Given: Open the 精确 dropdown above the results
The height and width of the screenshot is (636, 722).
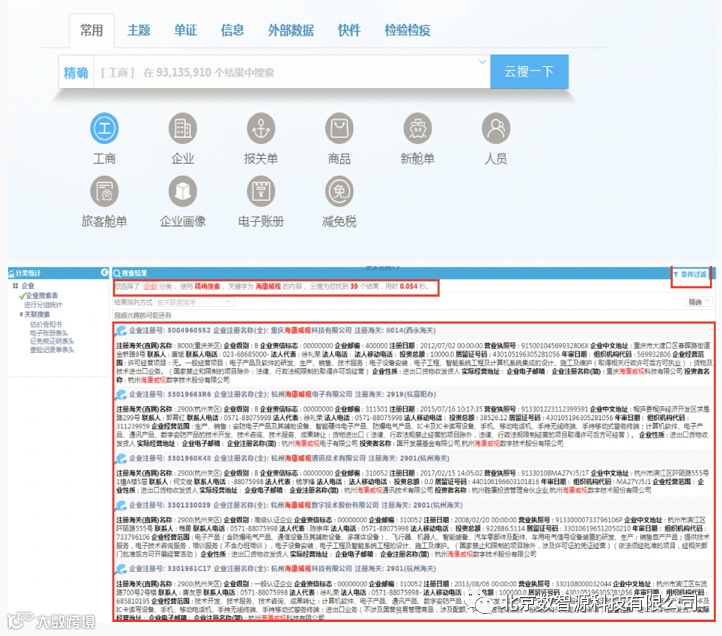Looking at the screenshot, I should (x=699, y=302).
